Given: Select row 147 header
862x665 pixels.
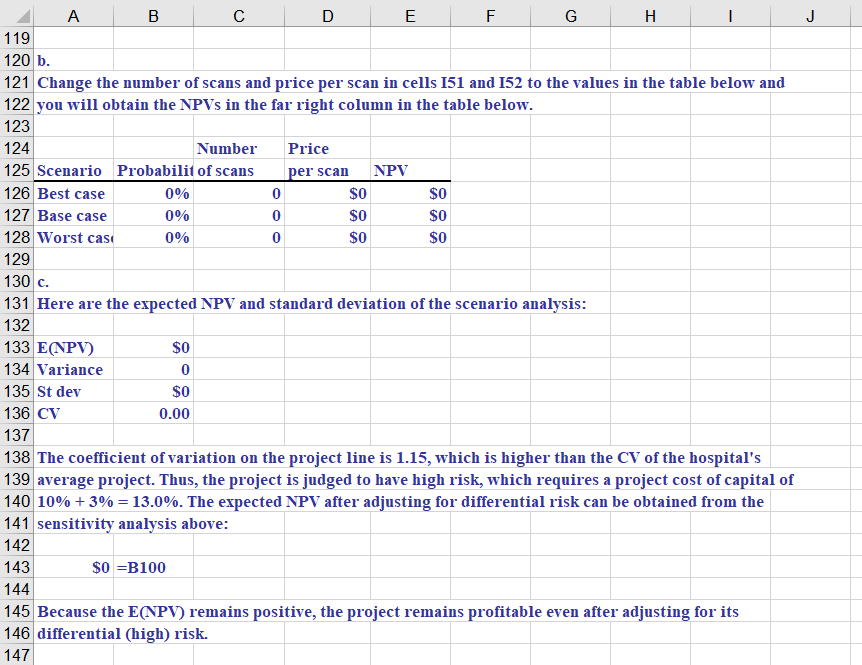Looking at the screenshot, I should [x=16, y=655].
